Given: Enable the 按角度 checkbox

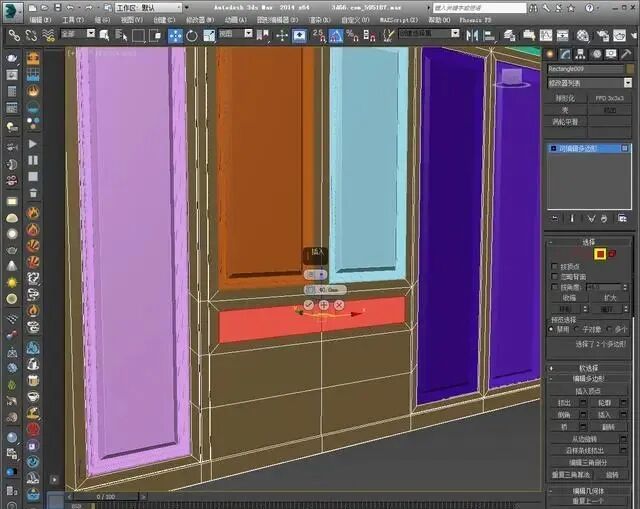Looking at the screenshot, I should click(x=554, y=287).
